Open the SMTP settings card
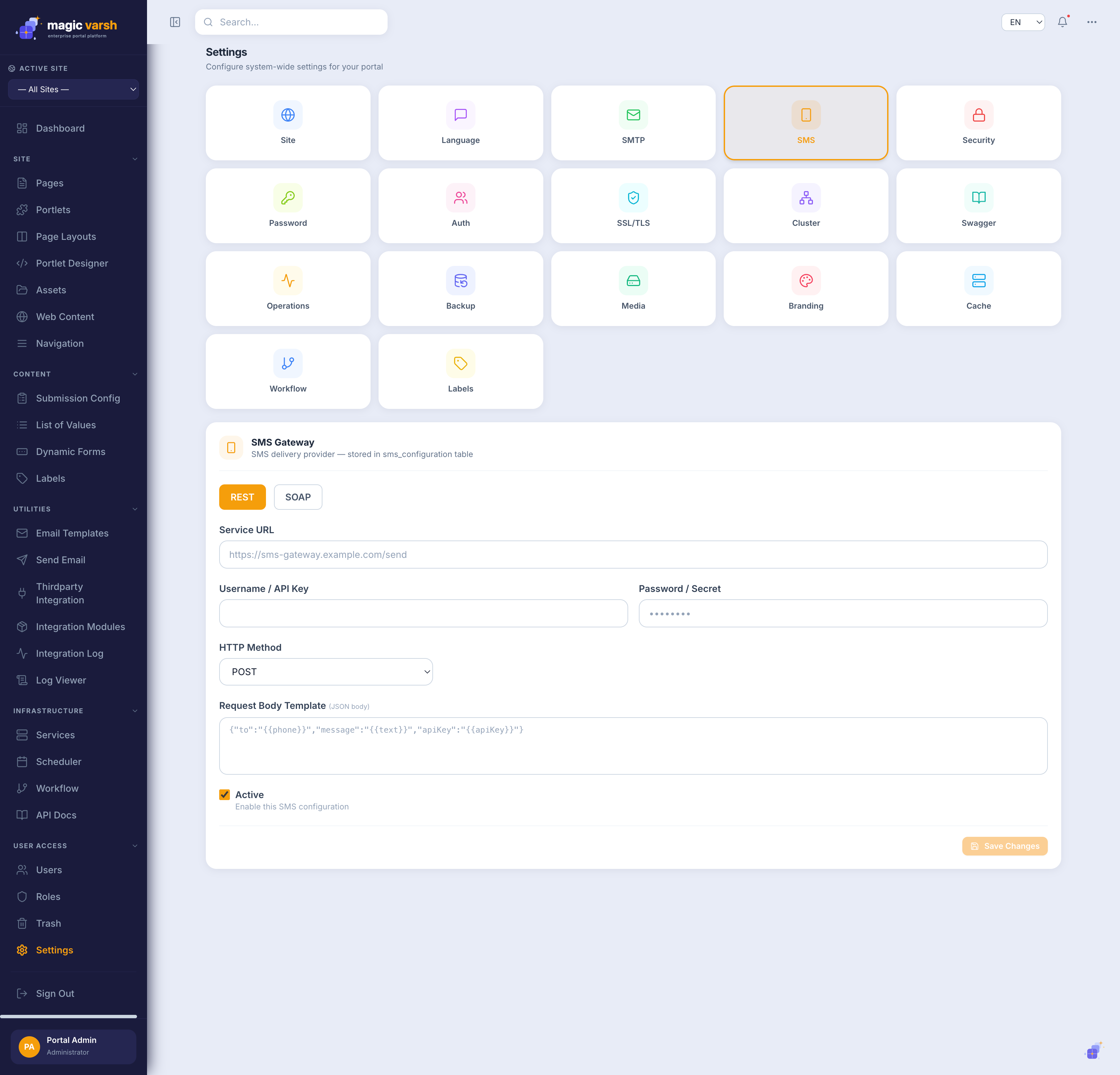The image size is (1120, 1075). click(x=633, y=123)
